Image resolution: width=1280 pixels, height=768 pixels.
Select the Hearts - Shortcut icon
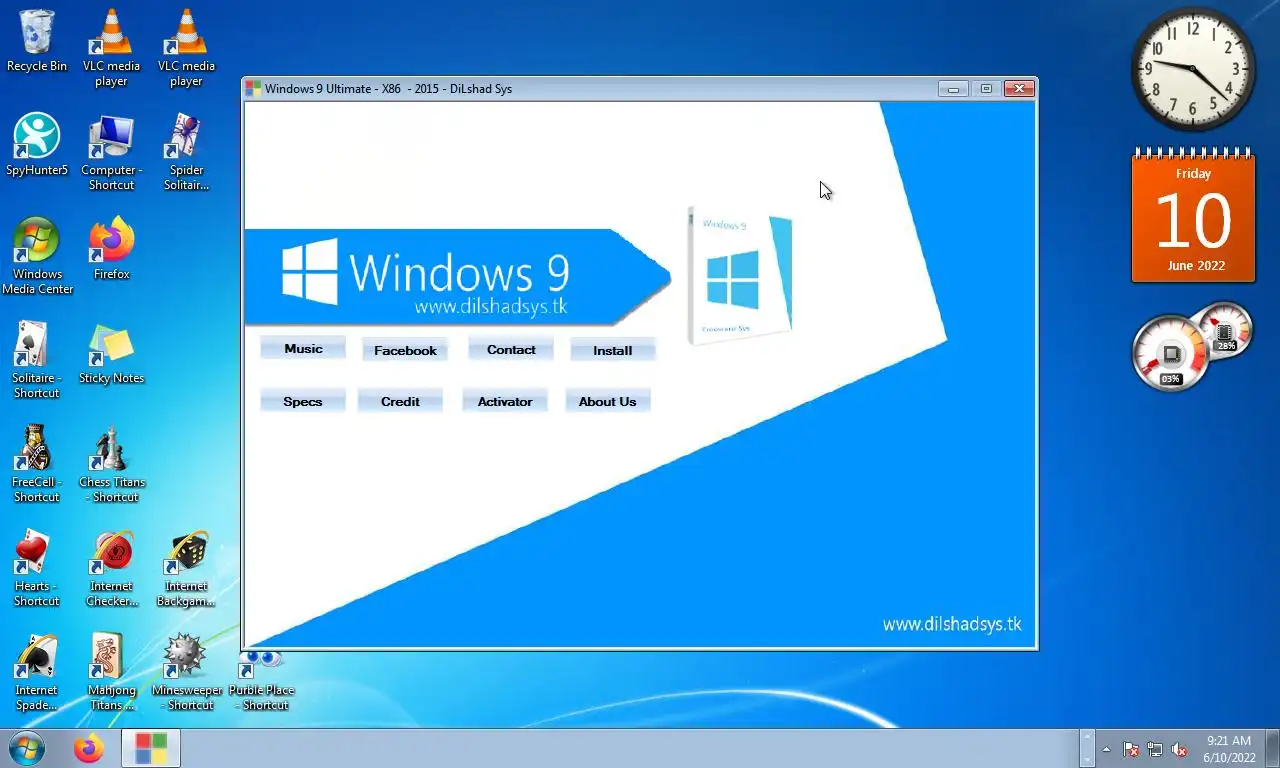pos(37,568)
